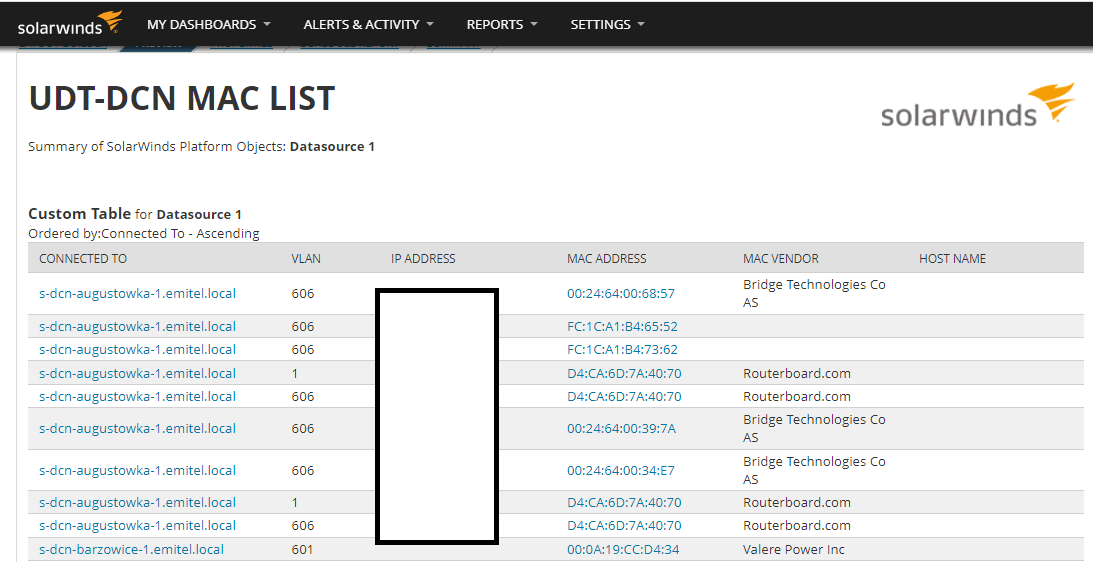Click Bridge Technologies vendor in 00:24:64:00:68:57 row
The width and height of the screenshot is (1093, 562).
point(814,294)
